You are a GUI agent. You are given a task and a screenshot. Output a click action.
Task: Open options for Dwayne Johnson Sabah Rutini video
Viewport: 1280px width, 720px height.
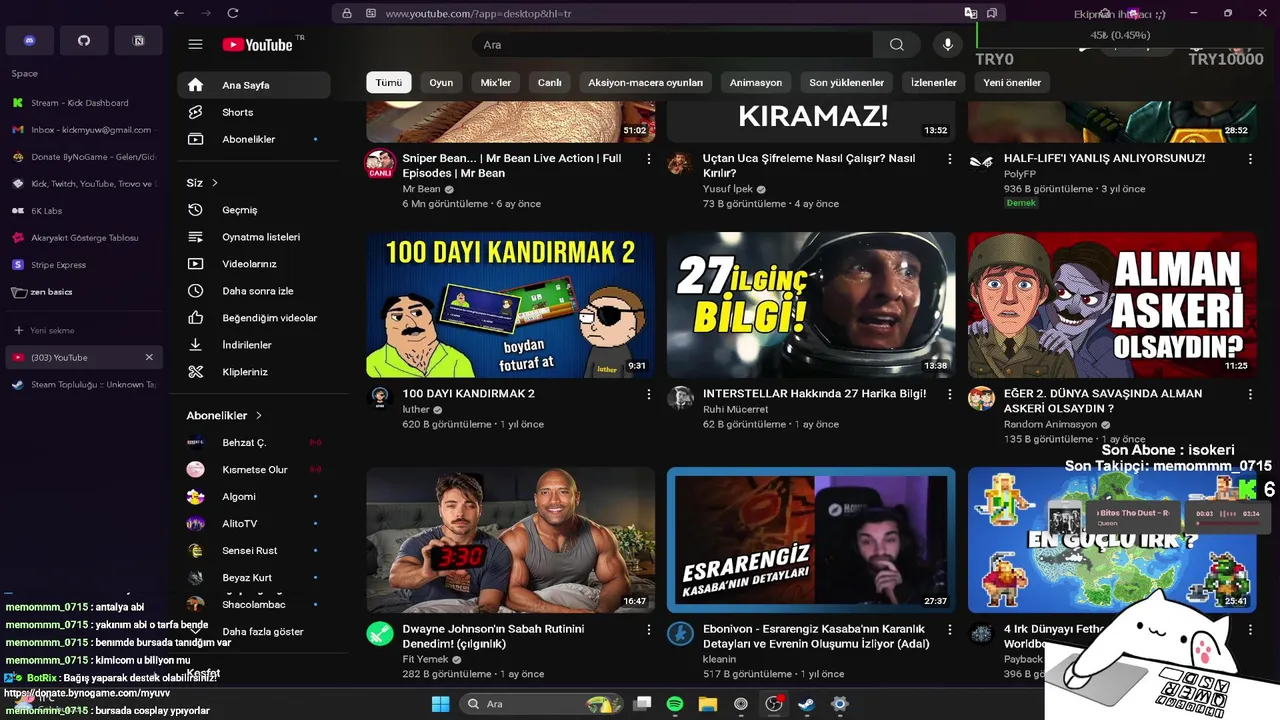[649, 630]
